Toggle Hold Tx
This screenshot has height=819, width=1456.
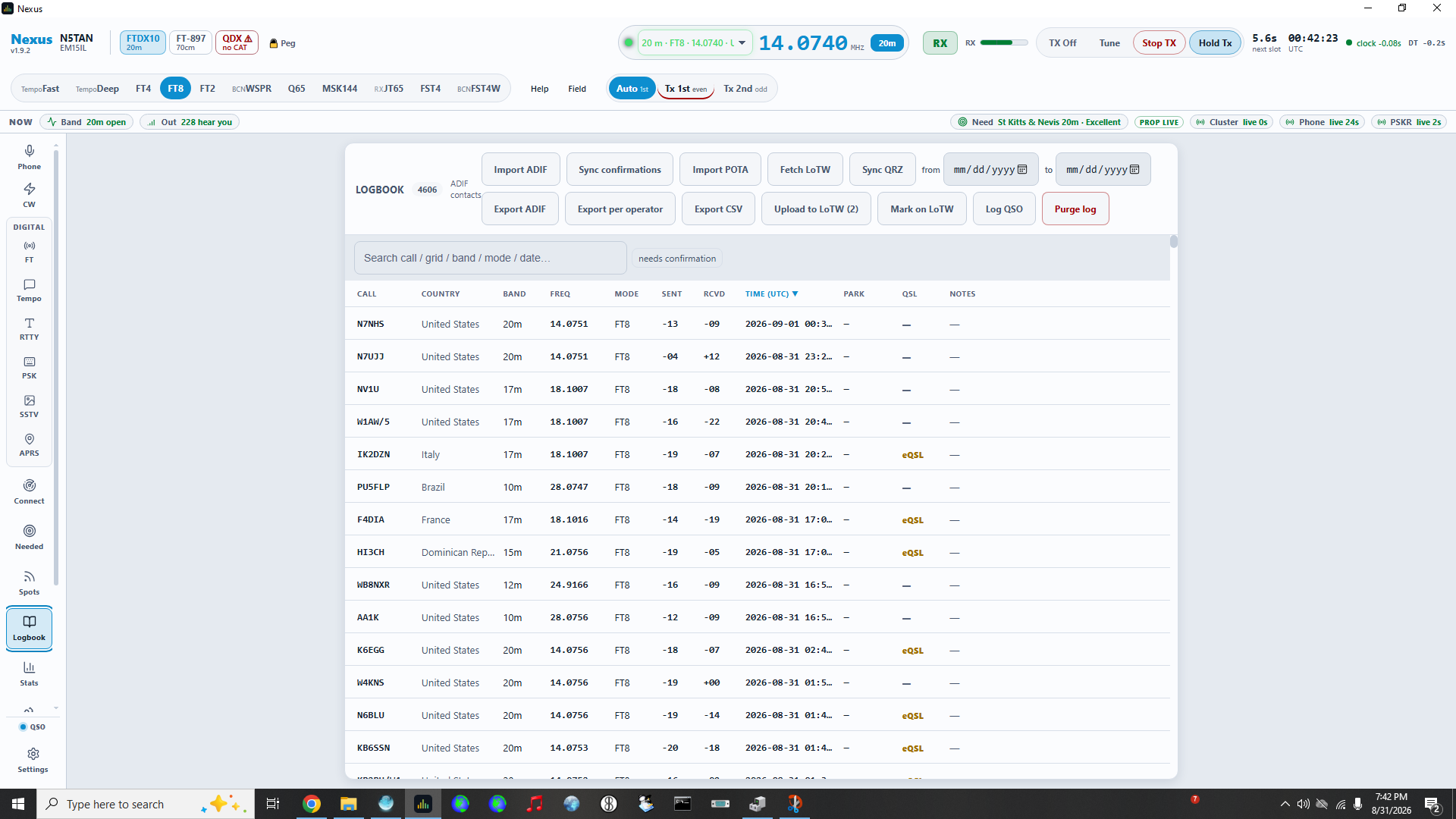coord(1215,43)
